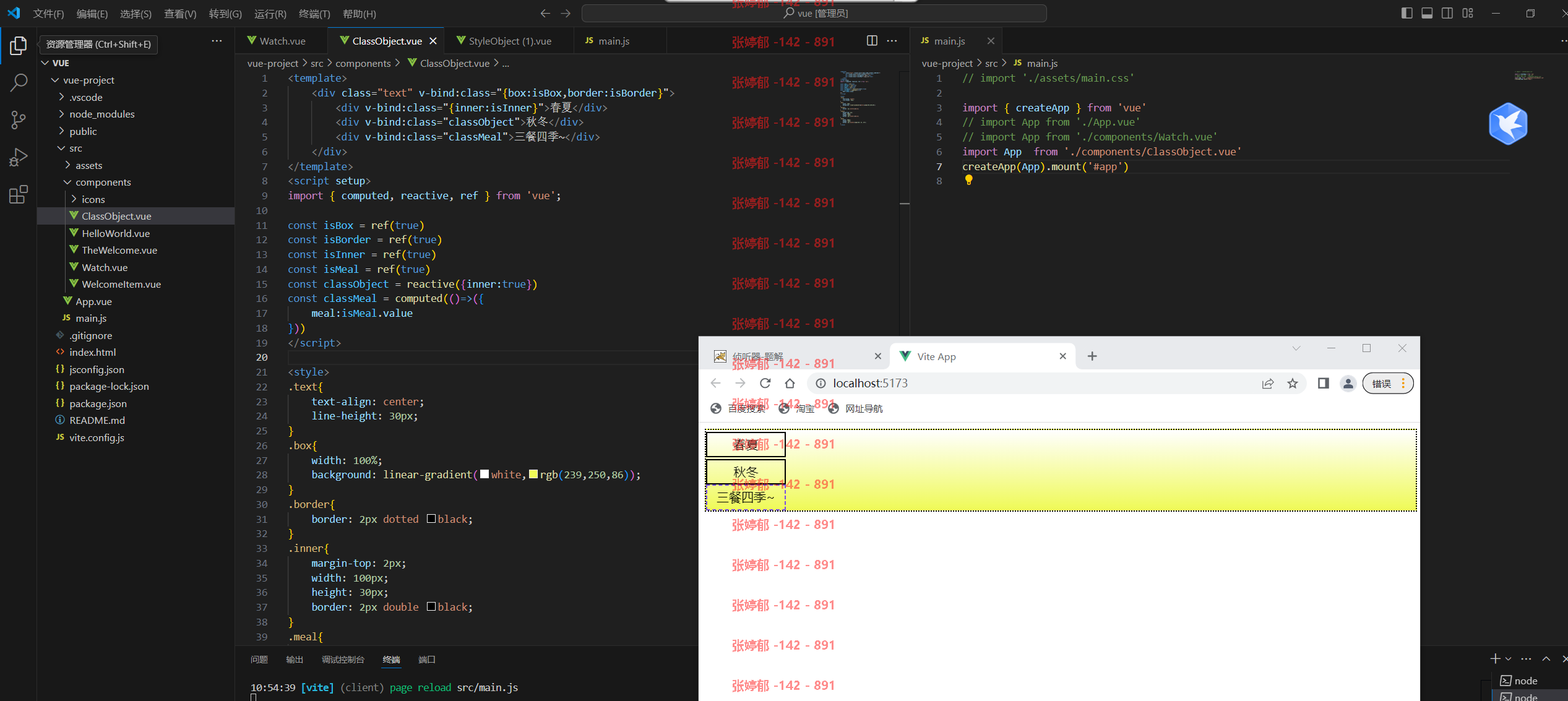This screenshot has width=1568, height=701.
Task: Toggle primary side bar layout icon
Action: (x=1406, y=13)
